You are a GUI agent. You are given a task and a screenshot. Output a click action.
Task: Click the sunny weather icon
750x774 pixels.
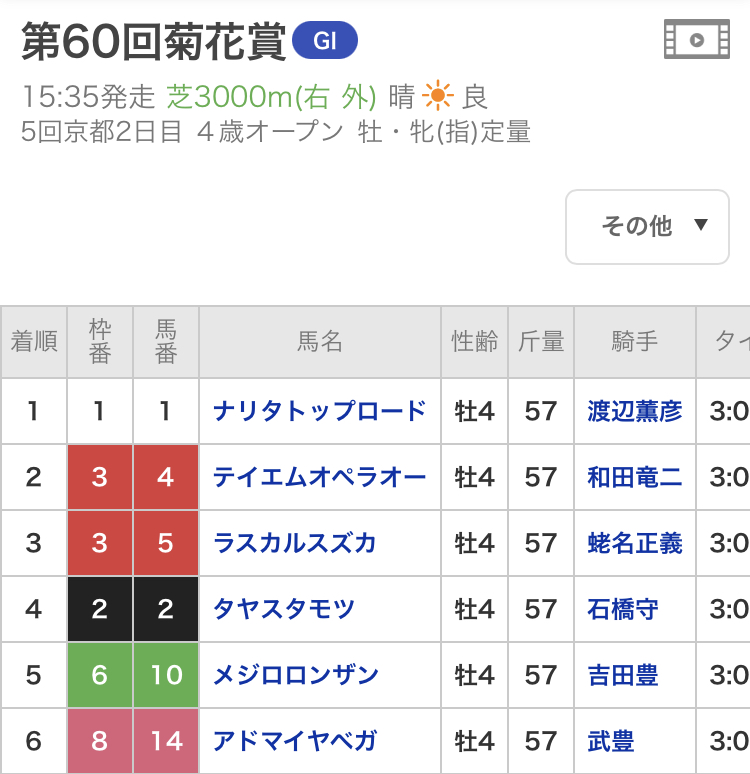[437, 96]
